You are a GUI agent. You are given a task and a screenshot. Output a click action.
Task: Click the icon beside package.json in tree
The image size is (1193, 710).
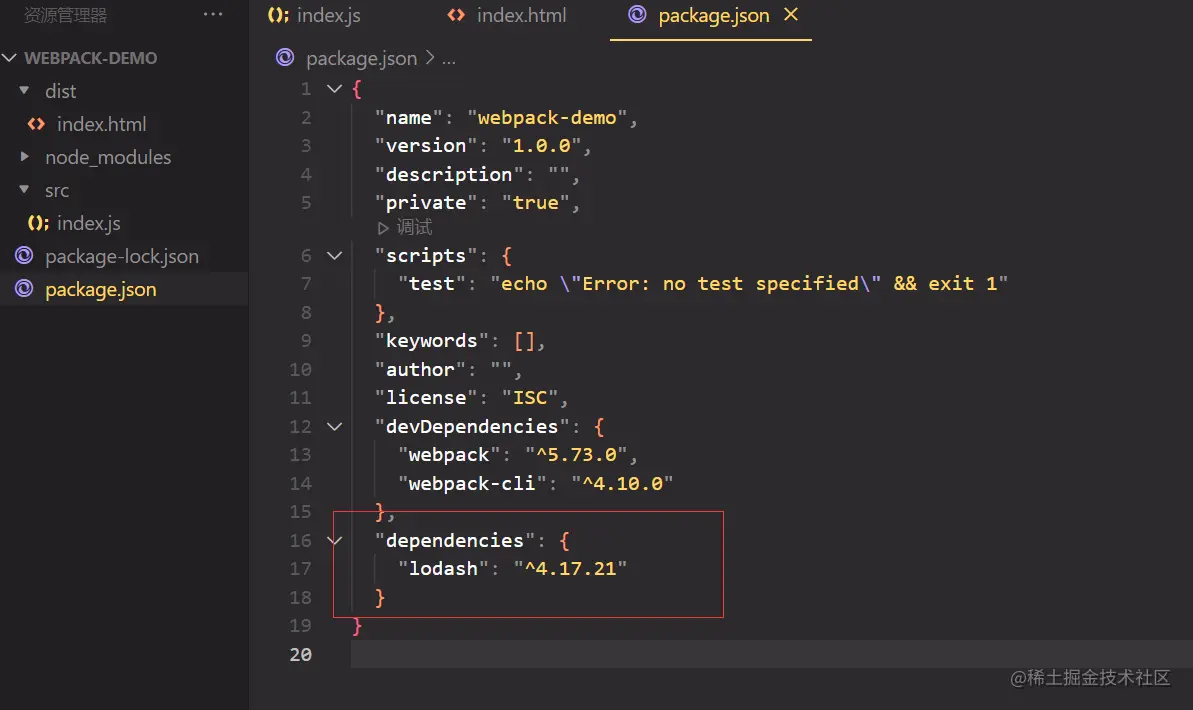[x=24, y=289]
